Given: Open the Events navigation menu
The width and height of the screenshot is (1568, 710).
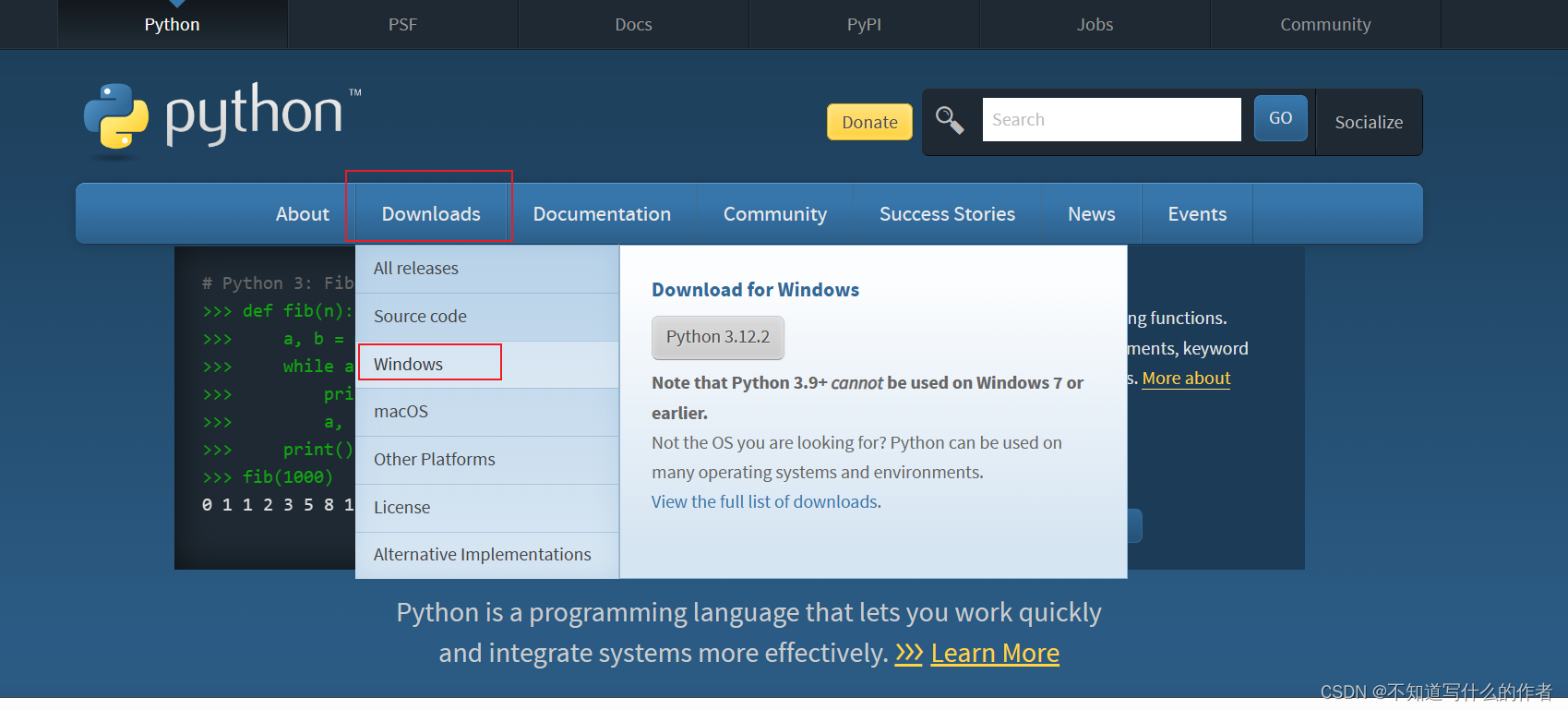Looking at the screenshot, I should [1197, 214].
